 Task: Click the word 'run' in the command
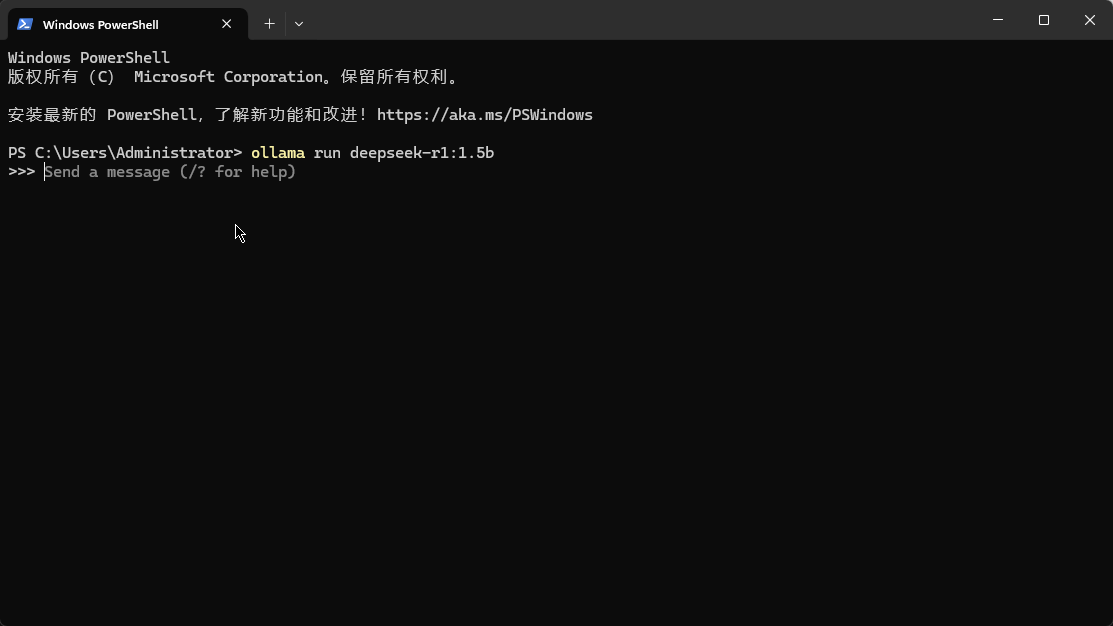tap(327, 153)
